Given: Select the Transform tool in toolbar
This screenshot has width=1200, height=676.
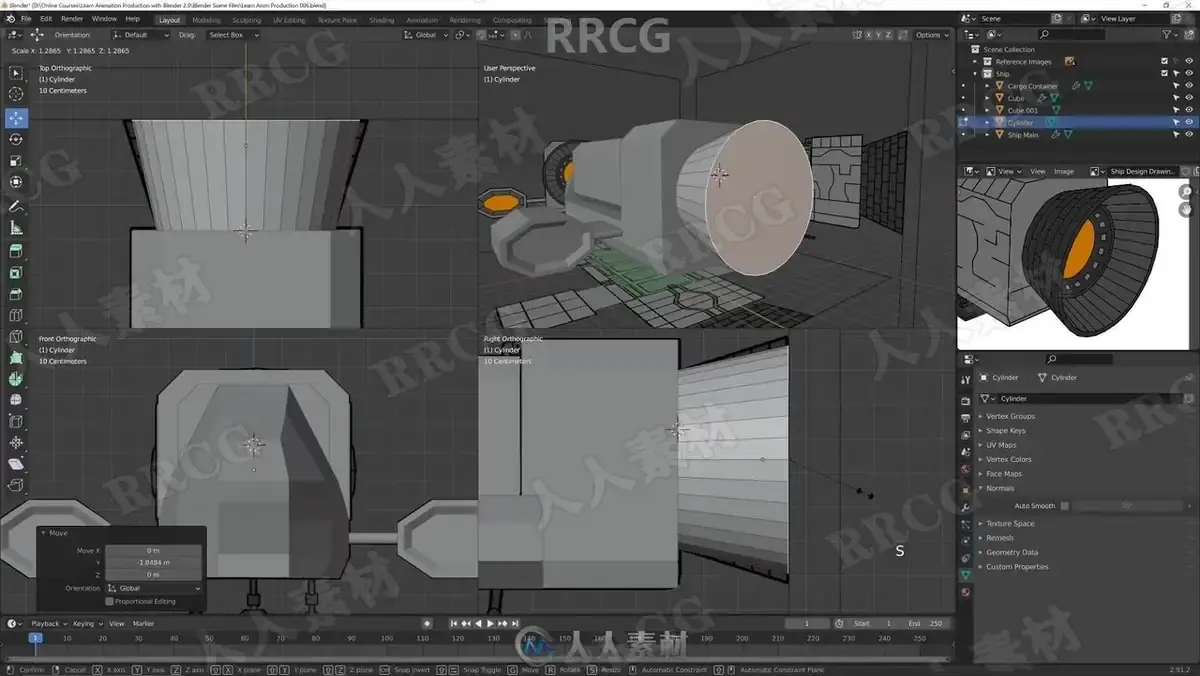Looking at the screenshot, I should tap(16, 182).
